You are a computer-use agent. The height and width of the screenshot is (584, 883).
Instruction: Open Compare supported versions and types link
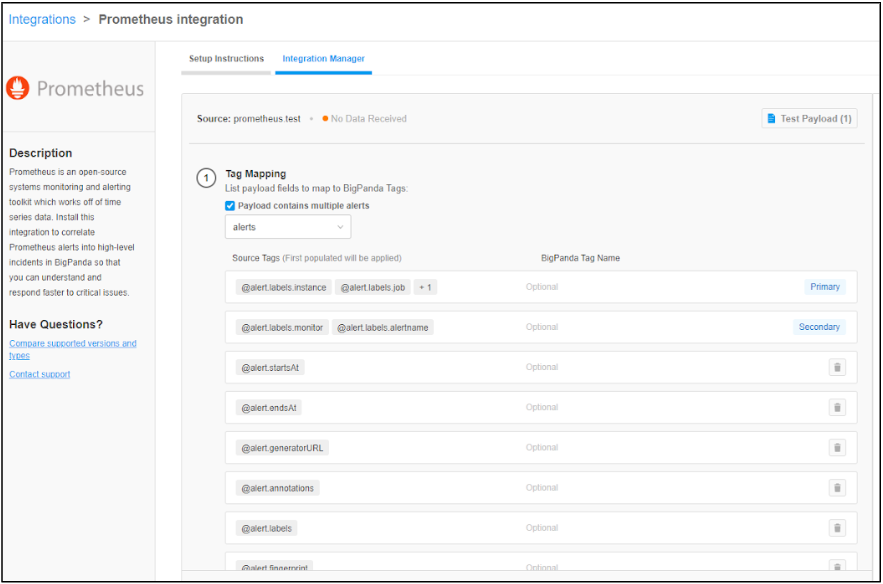73,349
